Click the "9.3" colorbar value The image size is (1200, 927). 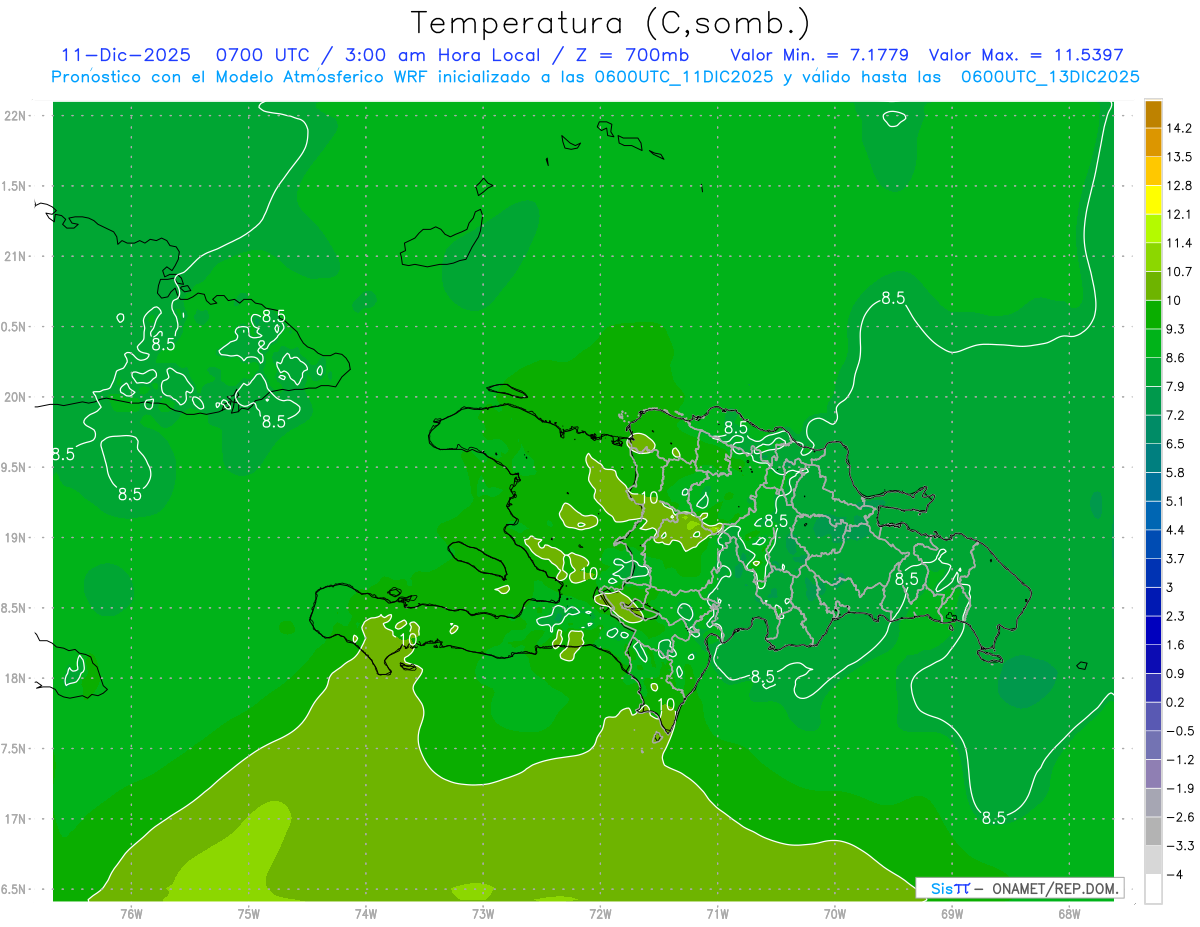coord(1176,329)
